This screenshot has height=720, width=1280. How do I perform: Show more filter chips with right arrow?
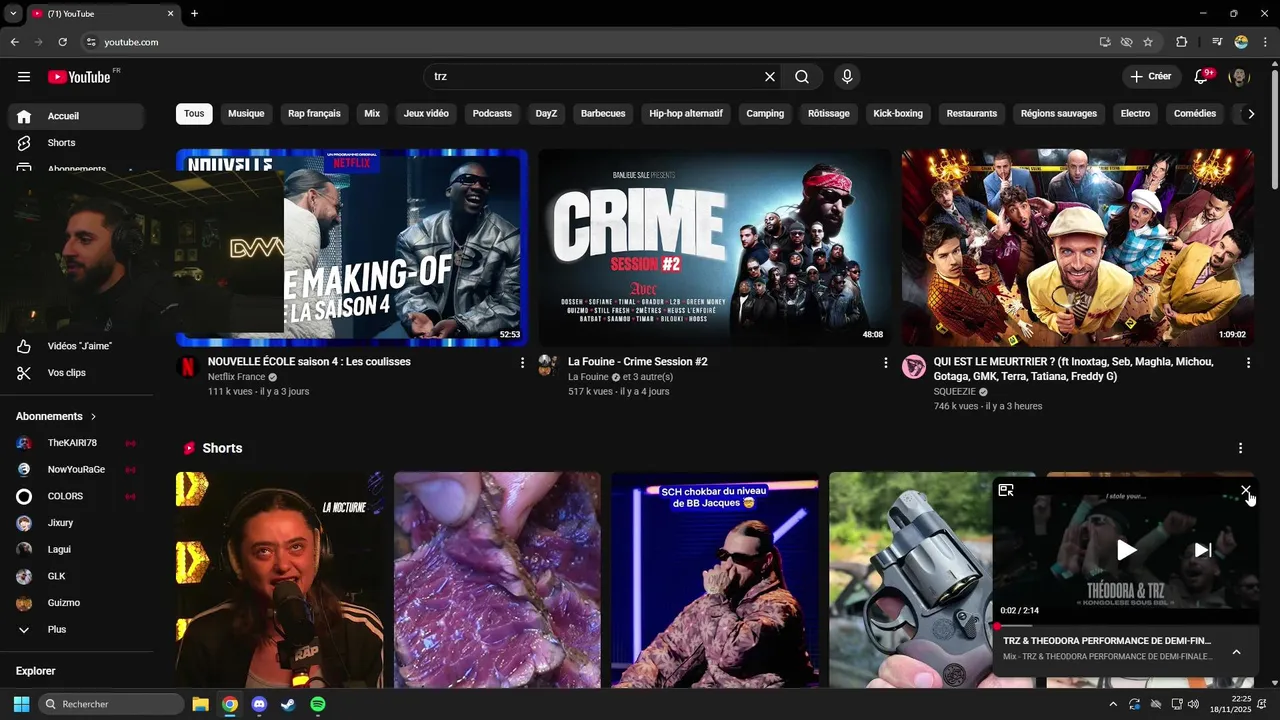[x=1250, y=114]
